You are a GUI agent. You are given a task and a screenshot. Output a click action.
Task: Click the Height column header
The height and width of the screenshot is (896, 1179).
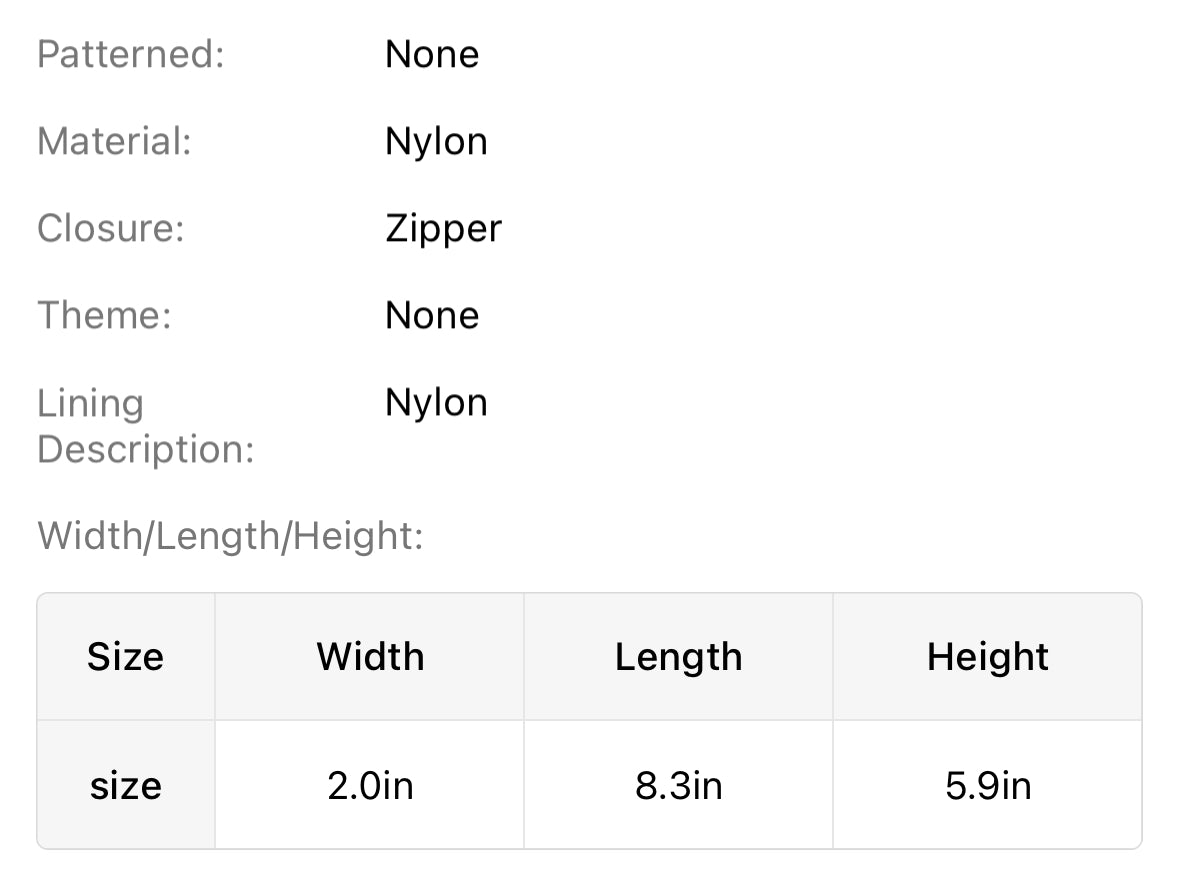[x=987, y=657]
